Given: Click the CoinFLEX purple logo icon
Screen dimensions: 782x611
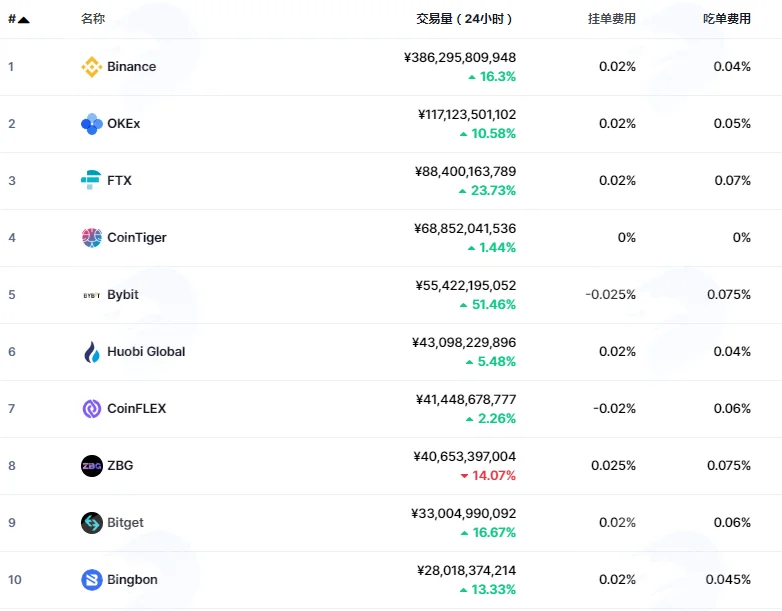Looking at the screenshot, I should point(92,408).
